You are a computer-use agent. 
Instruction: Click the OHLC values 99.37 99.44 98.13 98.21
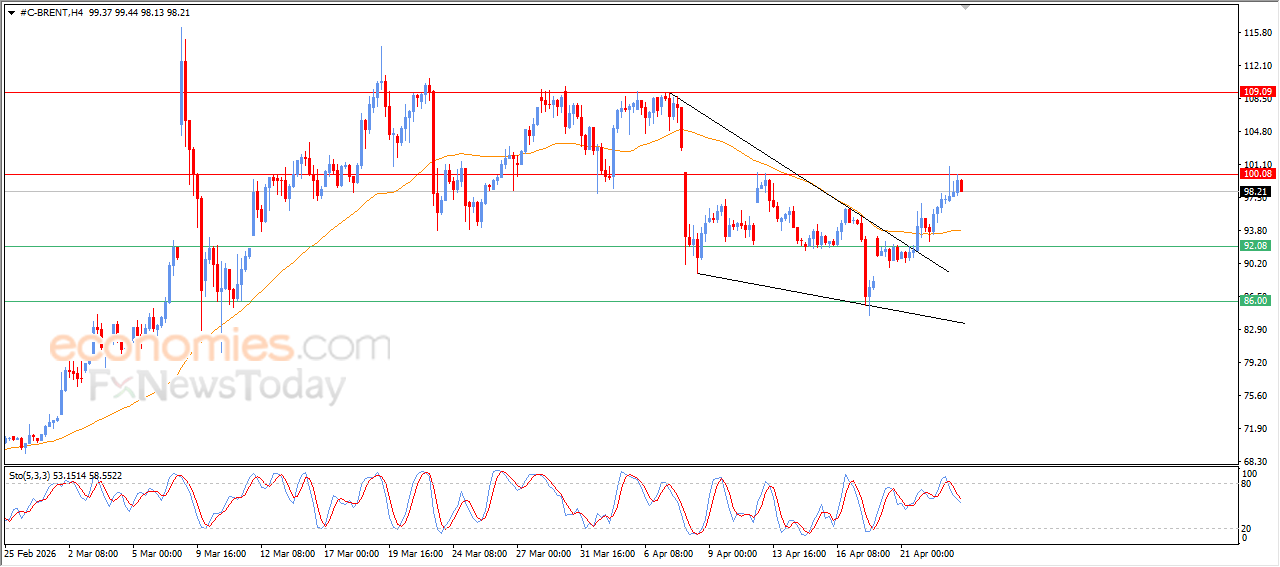[139, 12]
